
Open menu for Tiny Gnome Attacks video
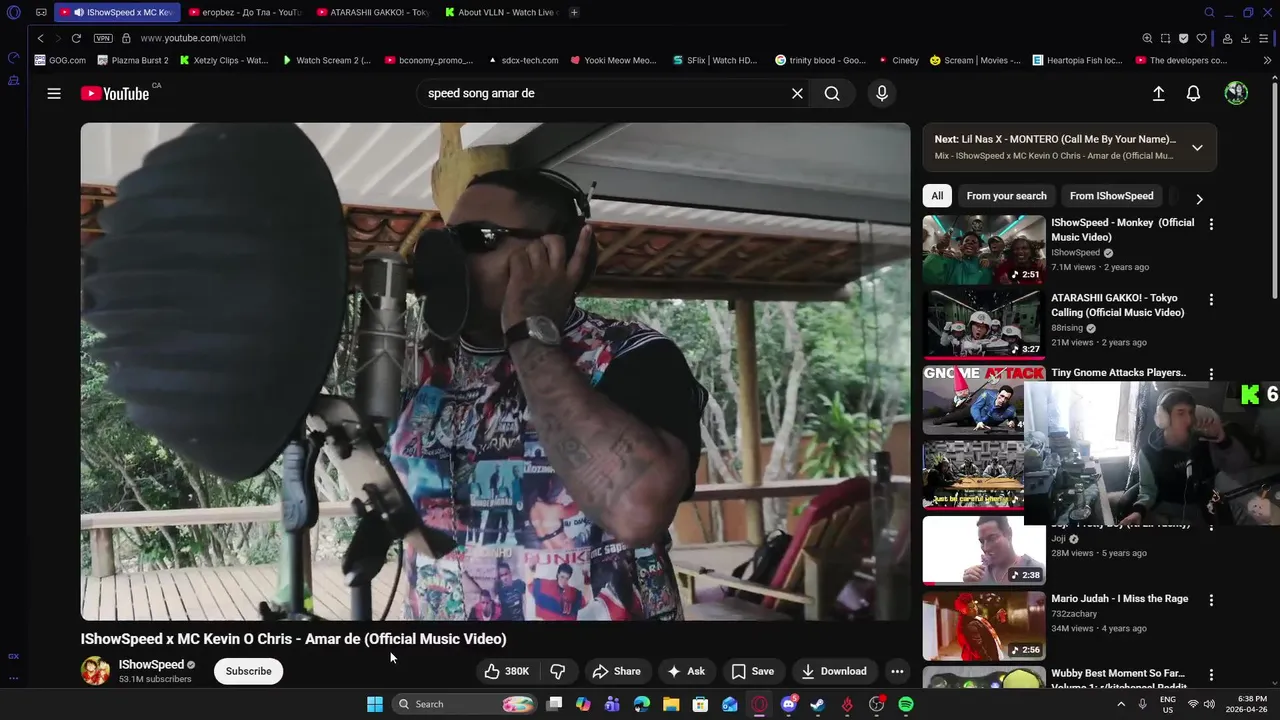[x=1211, y=374]
